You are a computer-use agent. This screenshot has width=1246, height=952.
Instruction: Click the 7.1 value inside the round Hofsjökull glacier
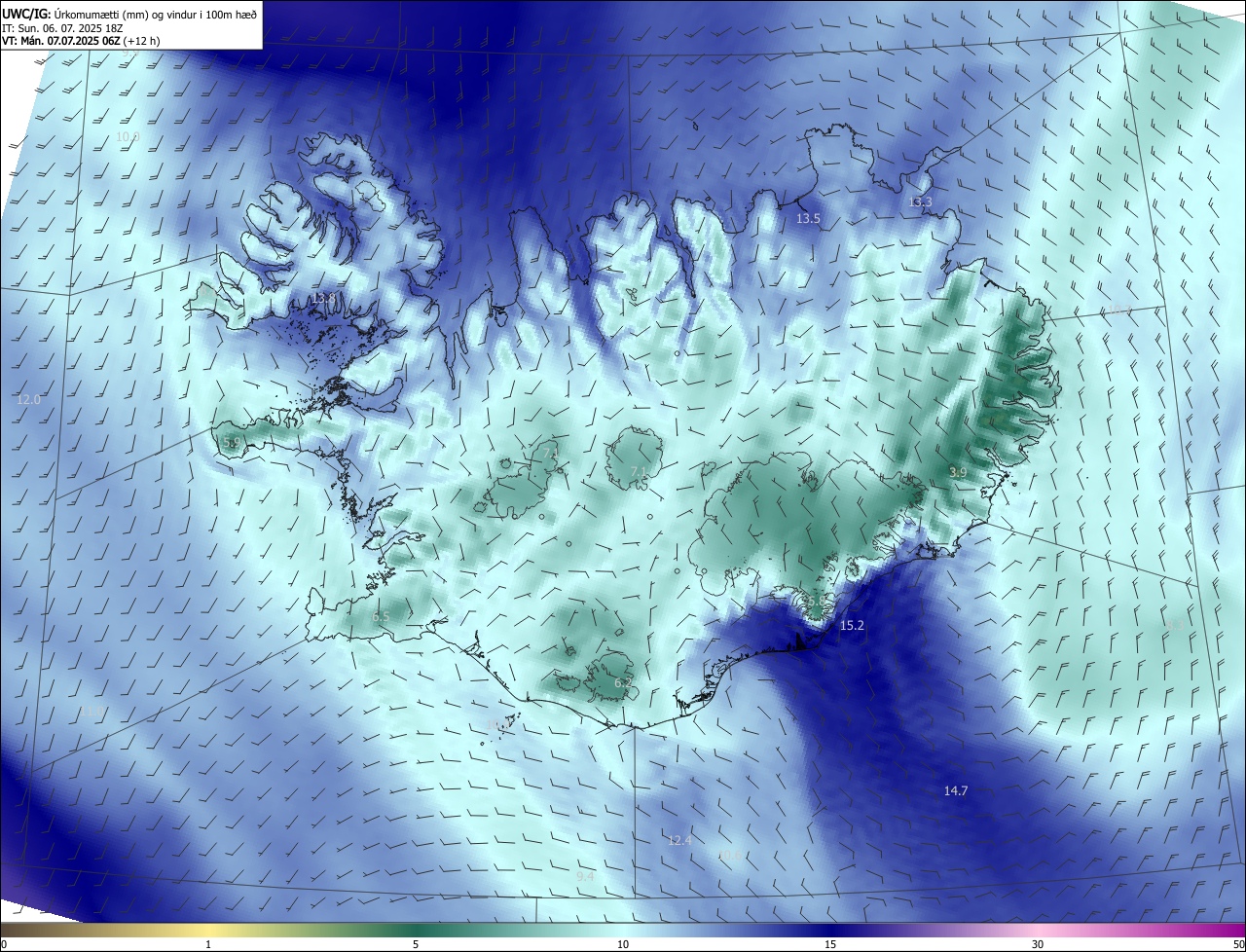639,472
